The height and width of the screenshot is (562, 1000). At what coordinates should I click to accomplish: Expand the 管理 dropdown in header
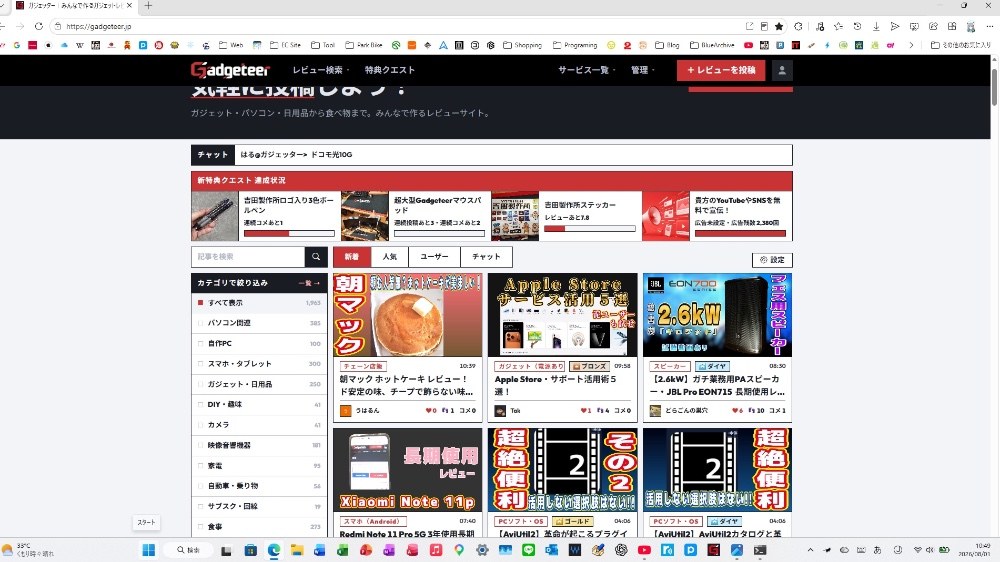(x=642, y=70)
